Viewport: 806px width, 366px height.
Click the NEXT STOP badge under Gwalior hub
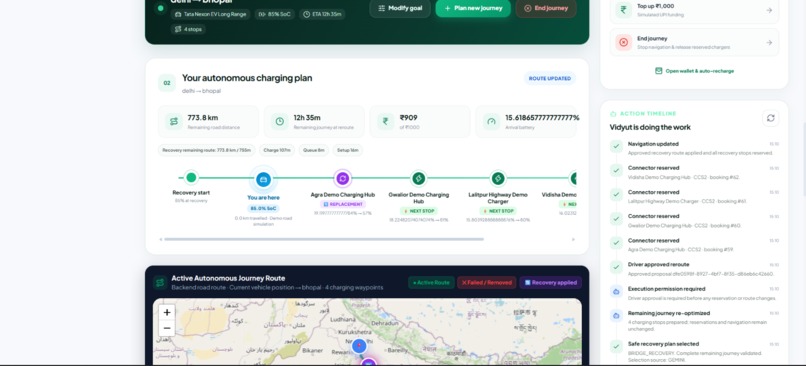418,211
